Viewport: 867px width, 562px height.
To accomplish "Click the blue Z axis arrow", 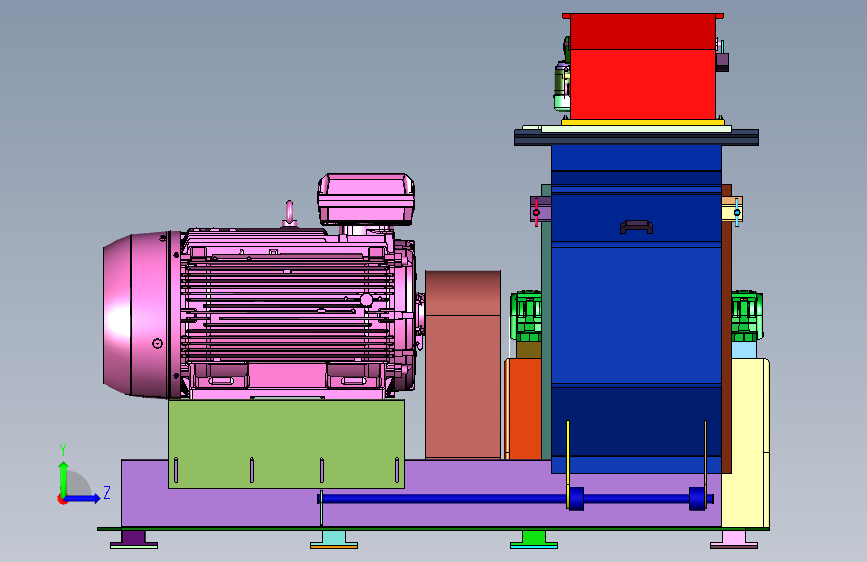I will (x=83, y=498).
